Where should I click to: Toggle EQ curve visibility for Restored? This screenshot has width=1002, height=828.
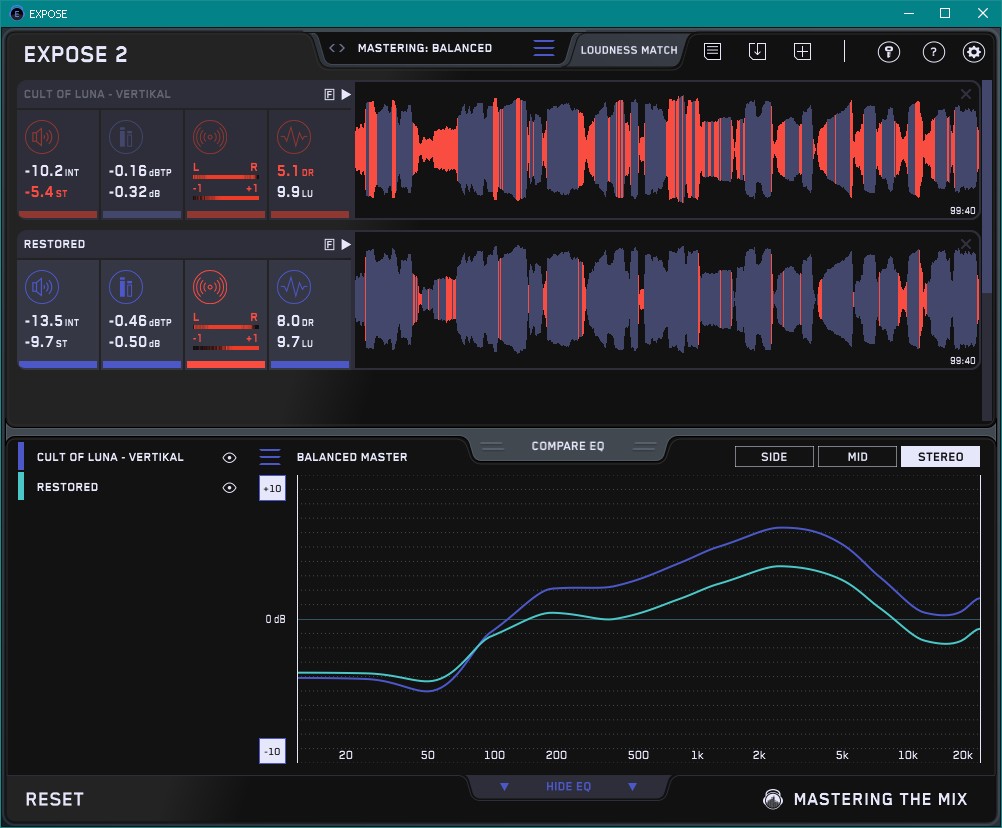(230, 488)
